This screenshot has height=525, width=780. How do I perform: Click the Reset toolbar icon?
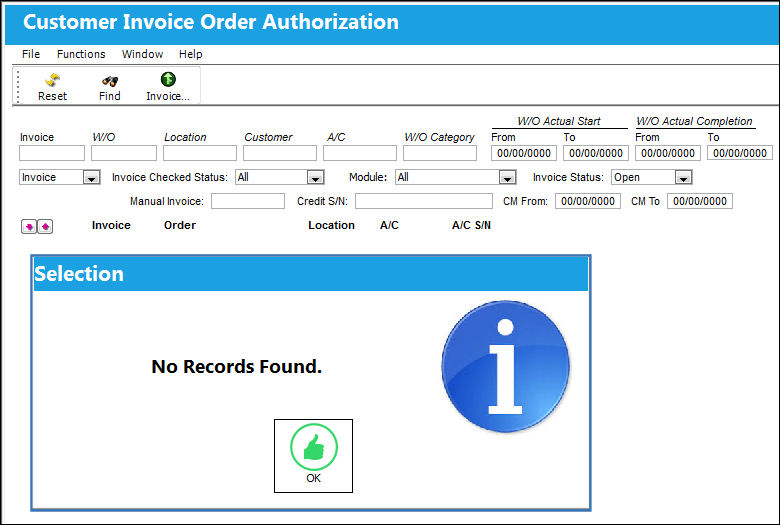(52, 80)
